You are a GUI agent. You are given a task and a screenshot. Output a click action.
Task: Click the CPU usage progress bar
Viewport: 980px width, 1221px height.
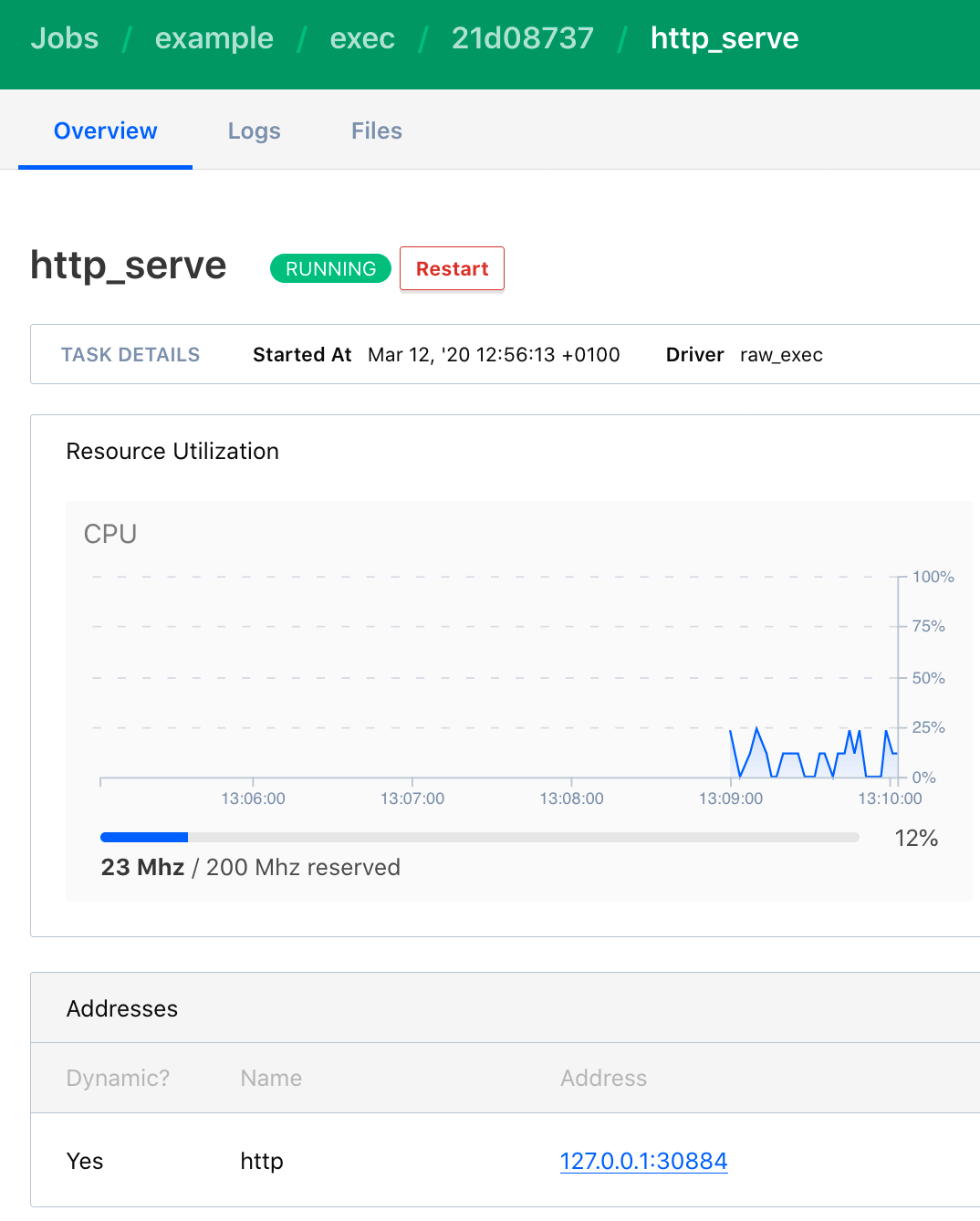point(480,837)
